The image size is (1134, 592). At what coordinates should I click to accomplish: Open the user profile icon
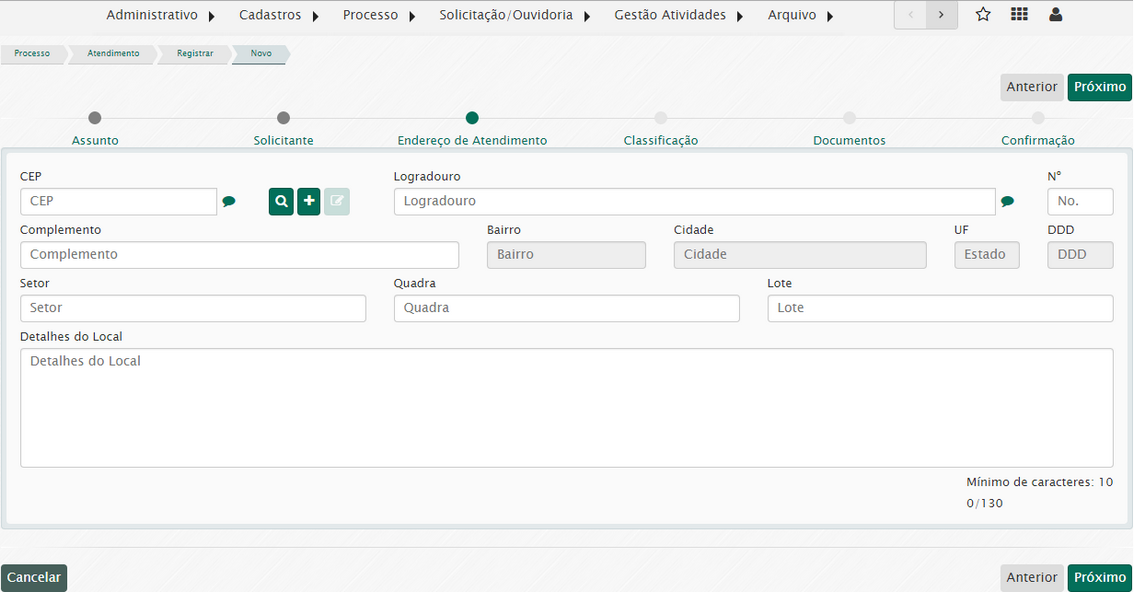pyautogui.click(x=1055, y=15)
